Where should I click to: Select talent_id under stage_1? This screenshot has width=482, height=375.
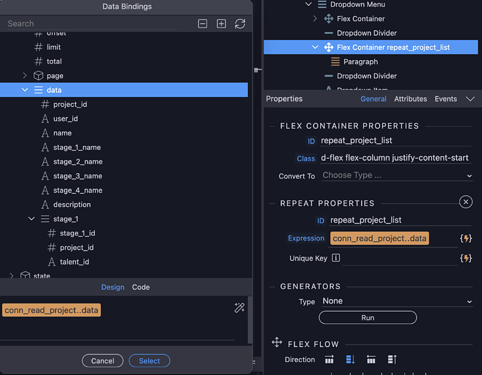(x=74, y=262)
